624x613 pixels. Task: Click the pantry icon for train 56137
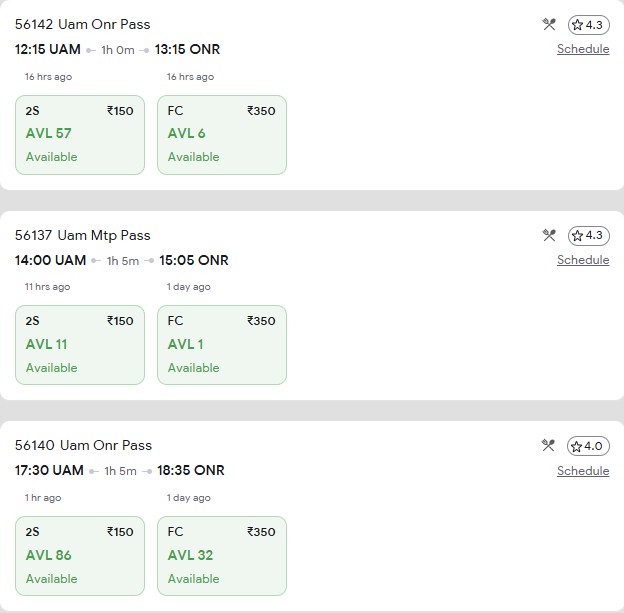[548, 236]
